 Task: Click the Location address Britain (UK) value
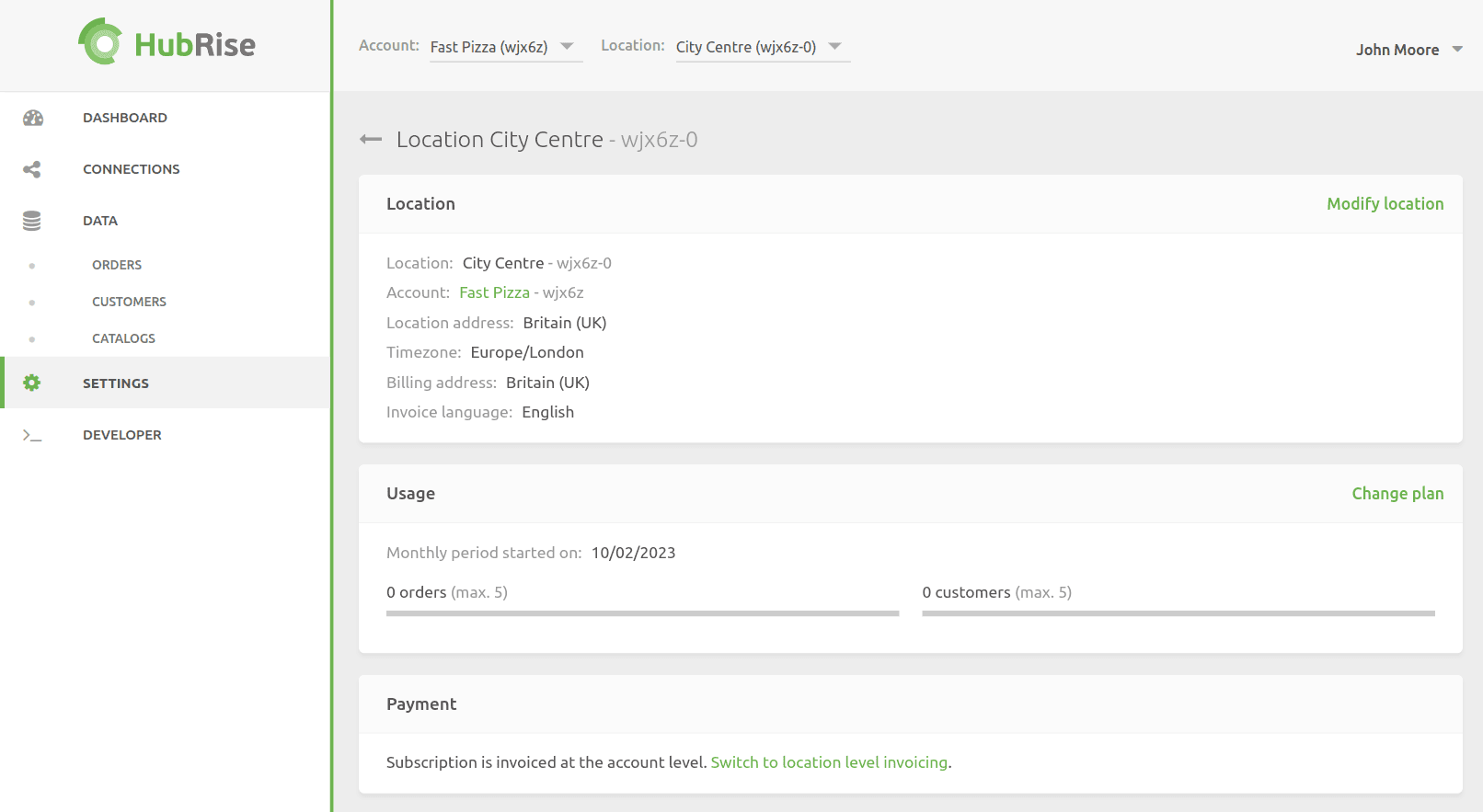(565, 323)
